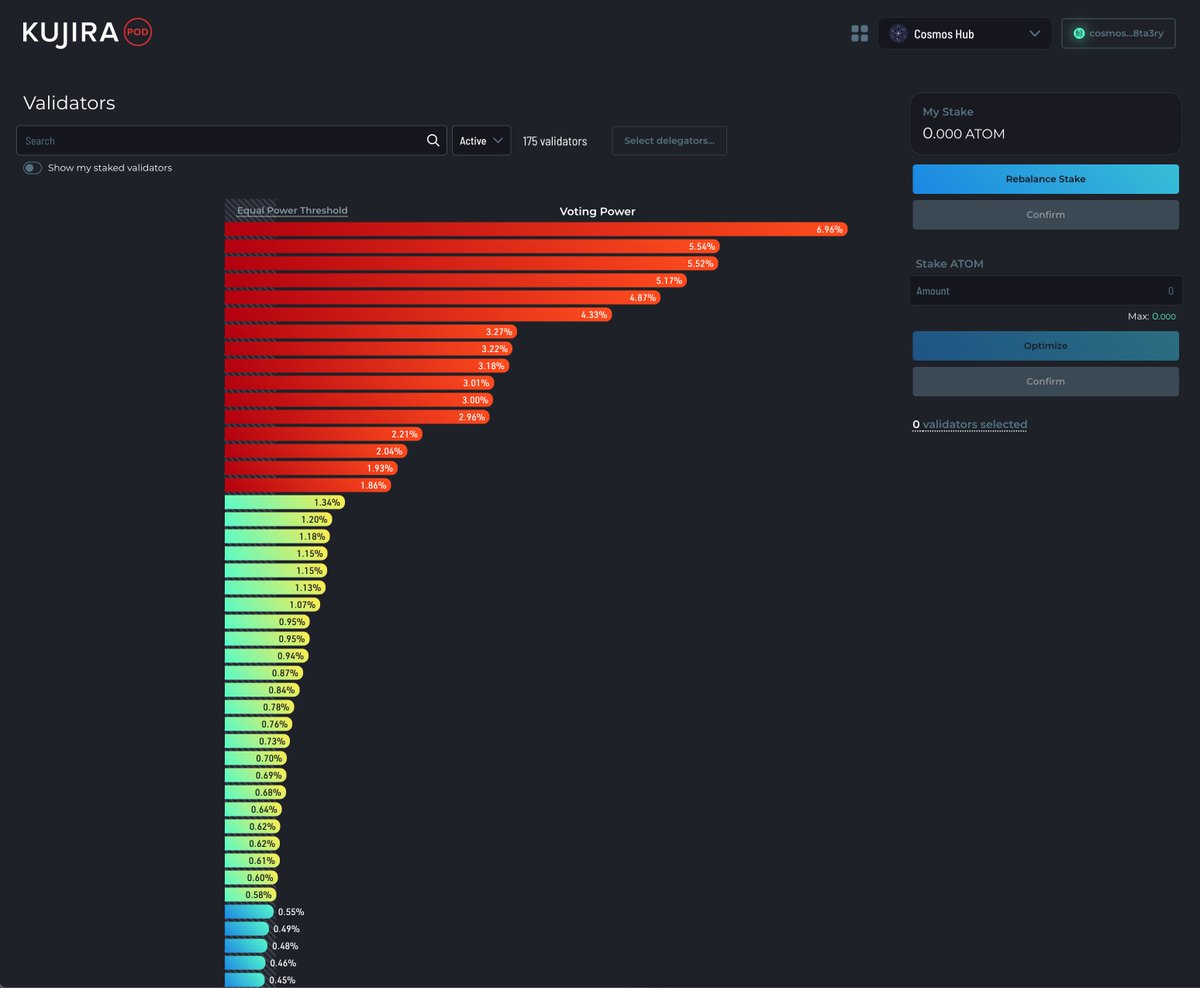Click the search magnifier icon

click(433, 140)
